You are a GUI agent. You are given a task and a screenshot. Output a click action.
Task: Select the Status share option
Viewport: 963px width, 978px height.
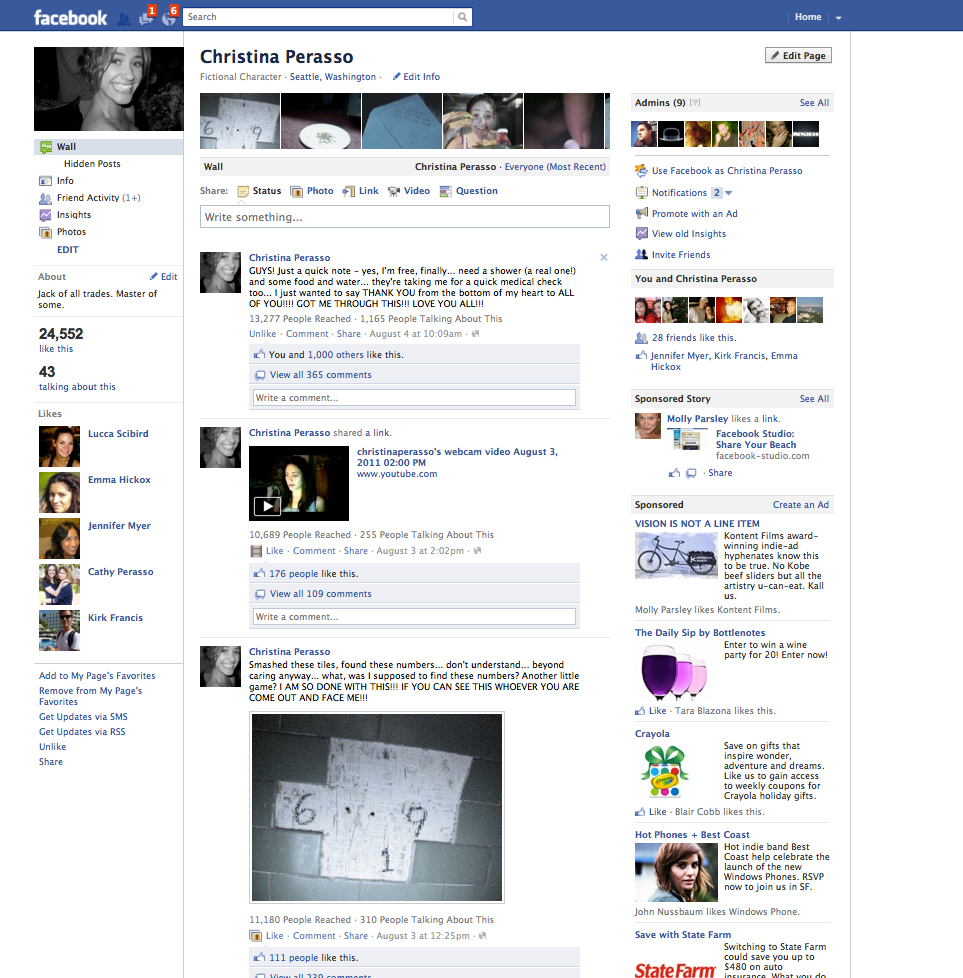(x=259, y=191)
